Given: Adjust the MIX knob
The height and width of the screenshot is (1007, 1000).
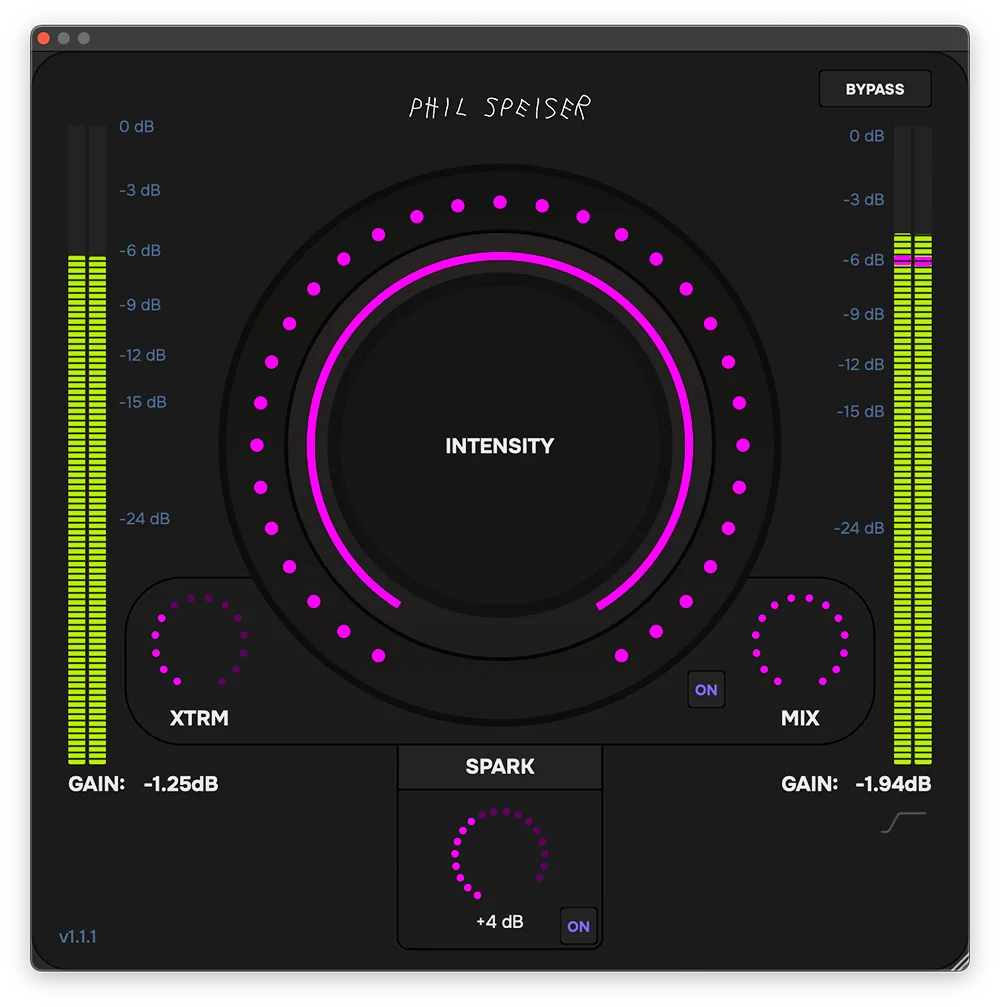Looking at the screenshot, I should [800, 640].
